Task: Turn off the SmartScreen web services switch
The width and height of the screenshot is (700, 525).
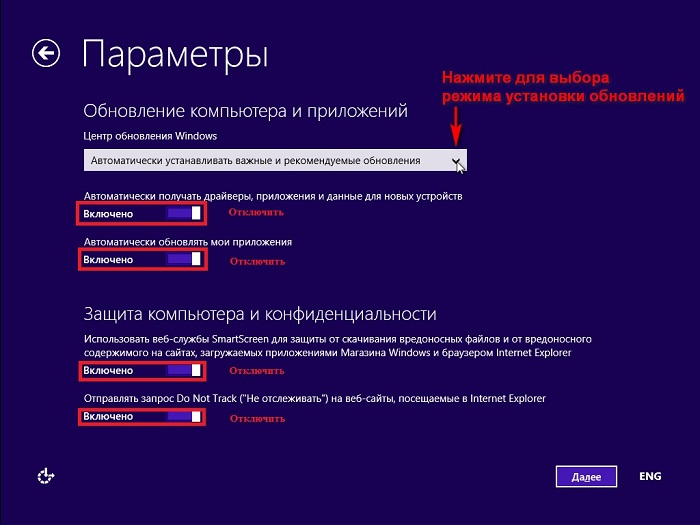Action: [183, 370]
